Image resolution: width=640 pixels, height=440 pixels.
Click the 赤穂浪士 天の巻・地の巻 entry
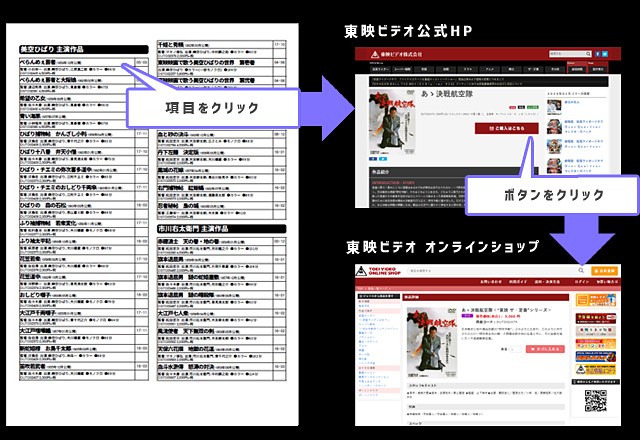click(x=222, y=245)
